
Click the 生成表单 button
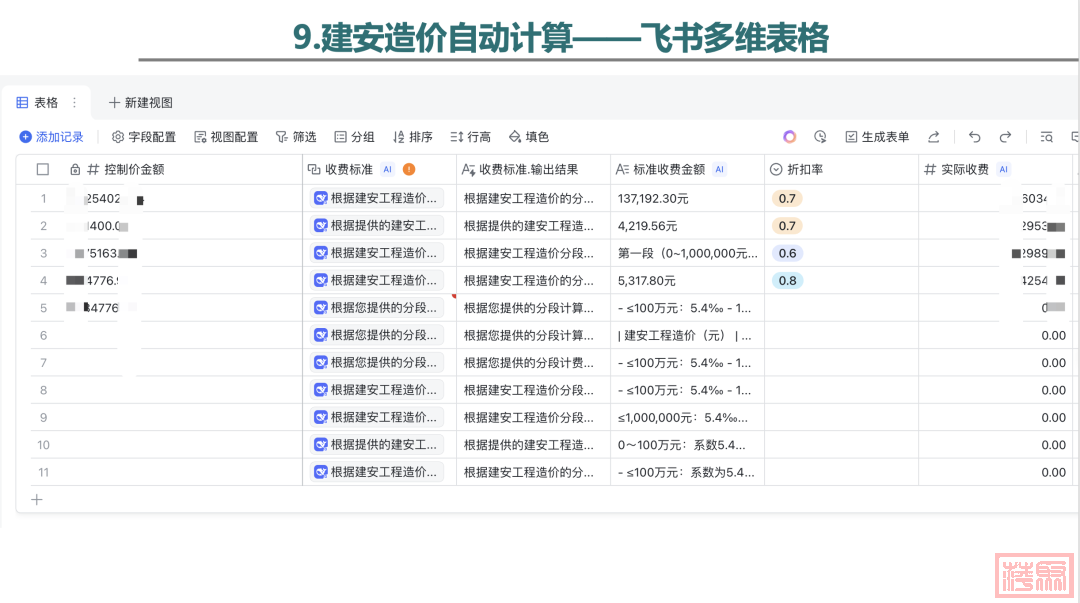[877, 137]
